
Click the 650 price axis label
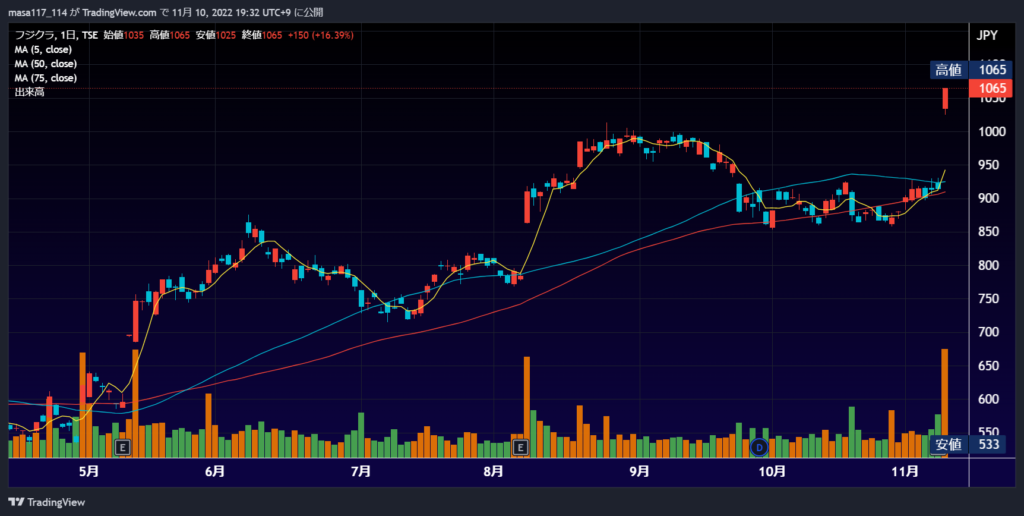(x=991, y=366)
